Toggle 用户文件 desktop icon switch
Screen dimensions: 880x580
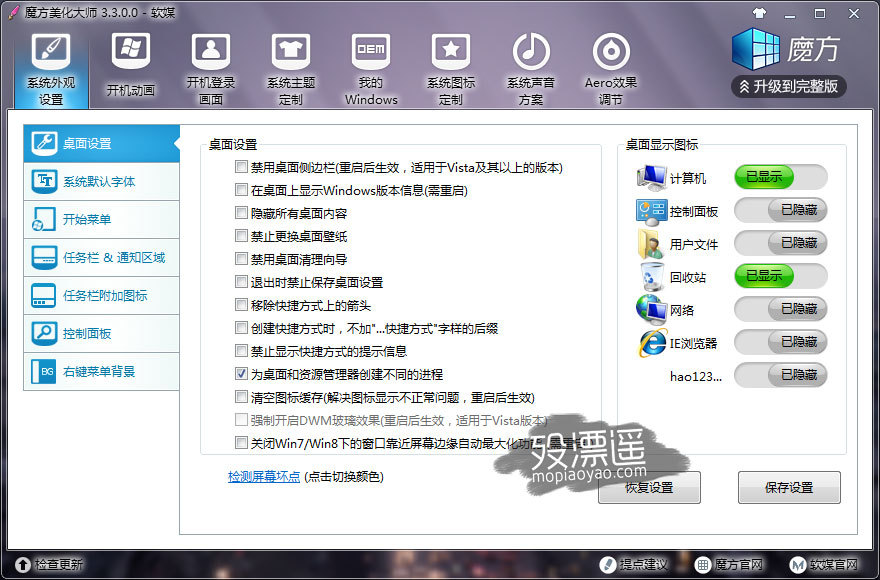point(781,243)
